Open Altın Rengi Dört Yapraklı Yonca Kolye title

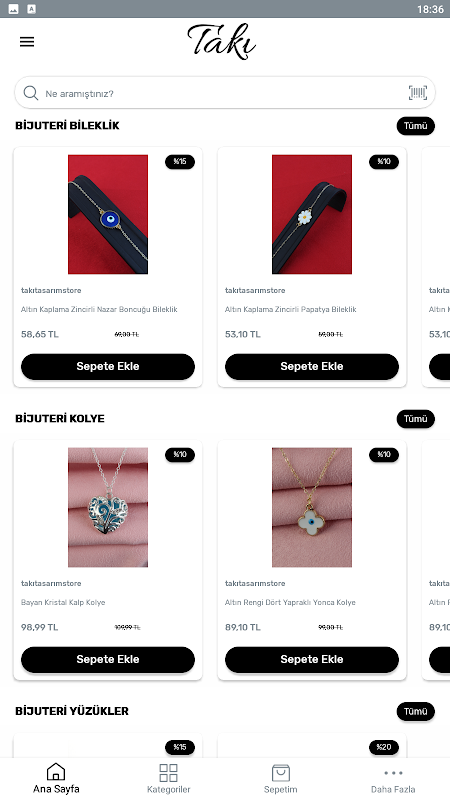pos(290,603)
